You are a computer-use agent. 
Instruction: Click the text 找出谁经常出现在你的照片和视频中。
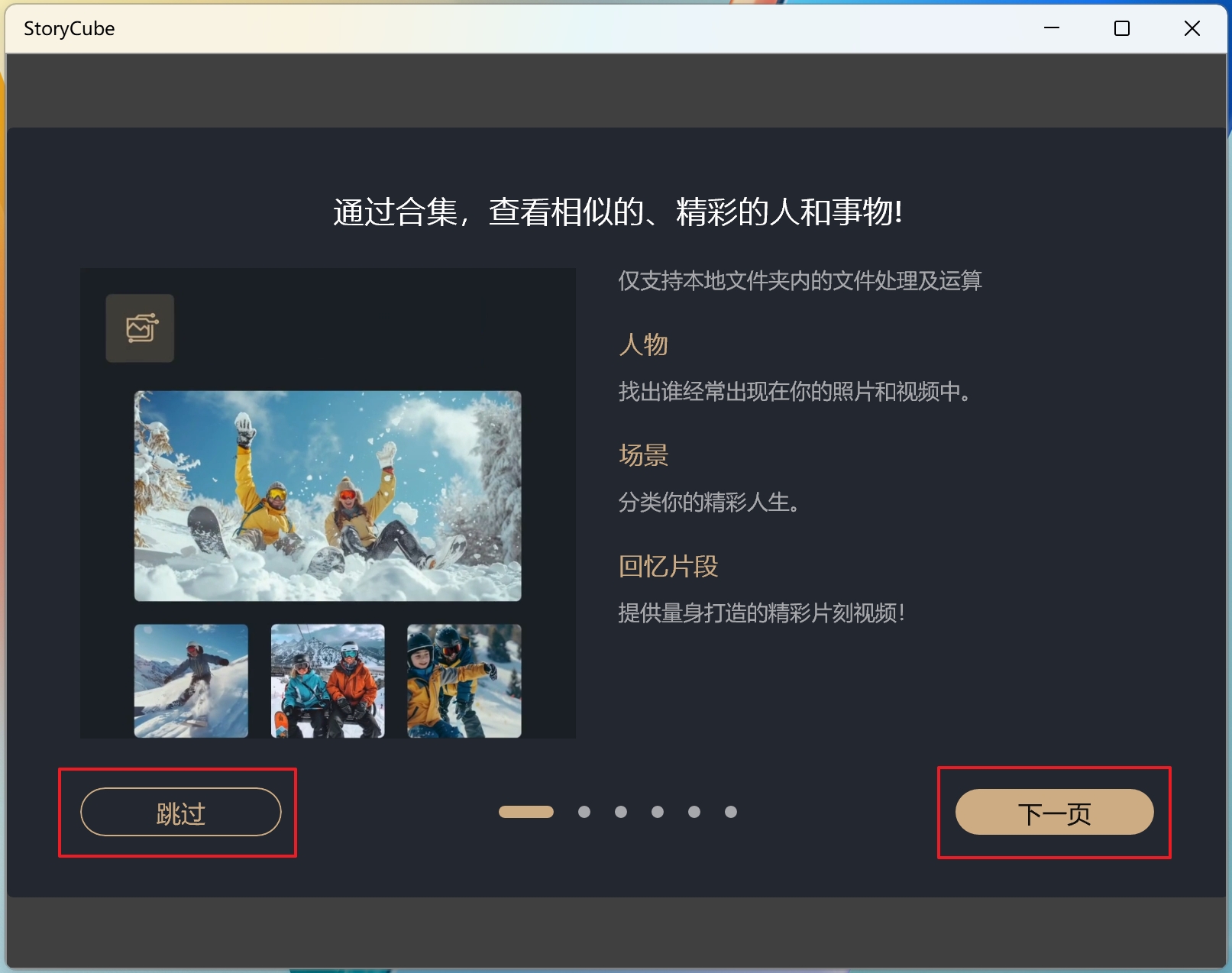795,392
